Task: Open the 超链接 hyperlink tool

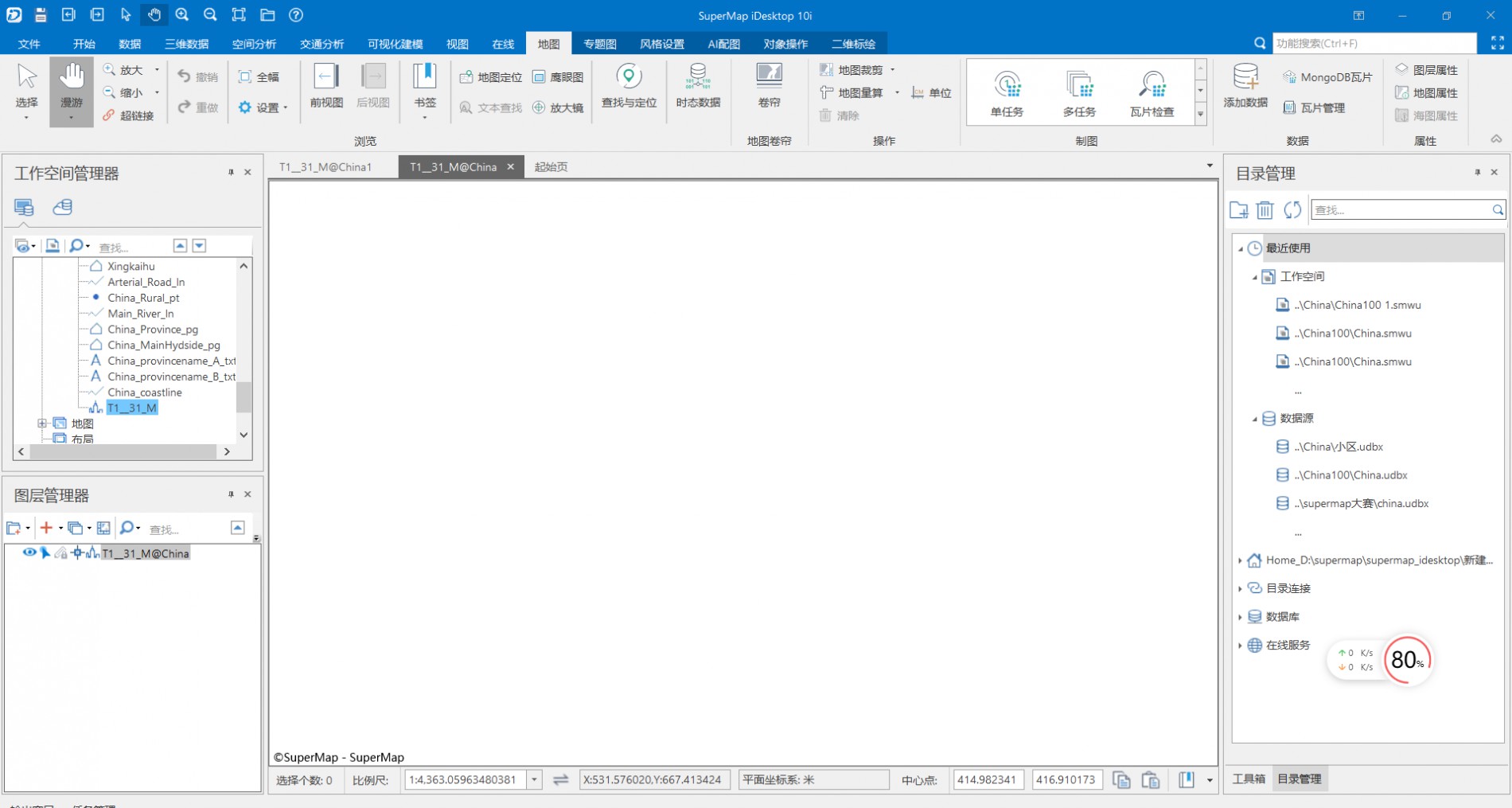Action: pyautogui.click(x=129, y=115)
